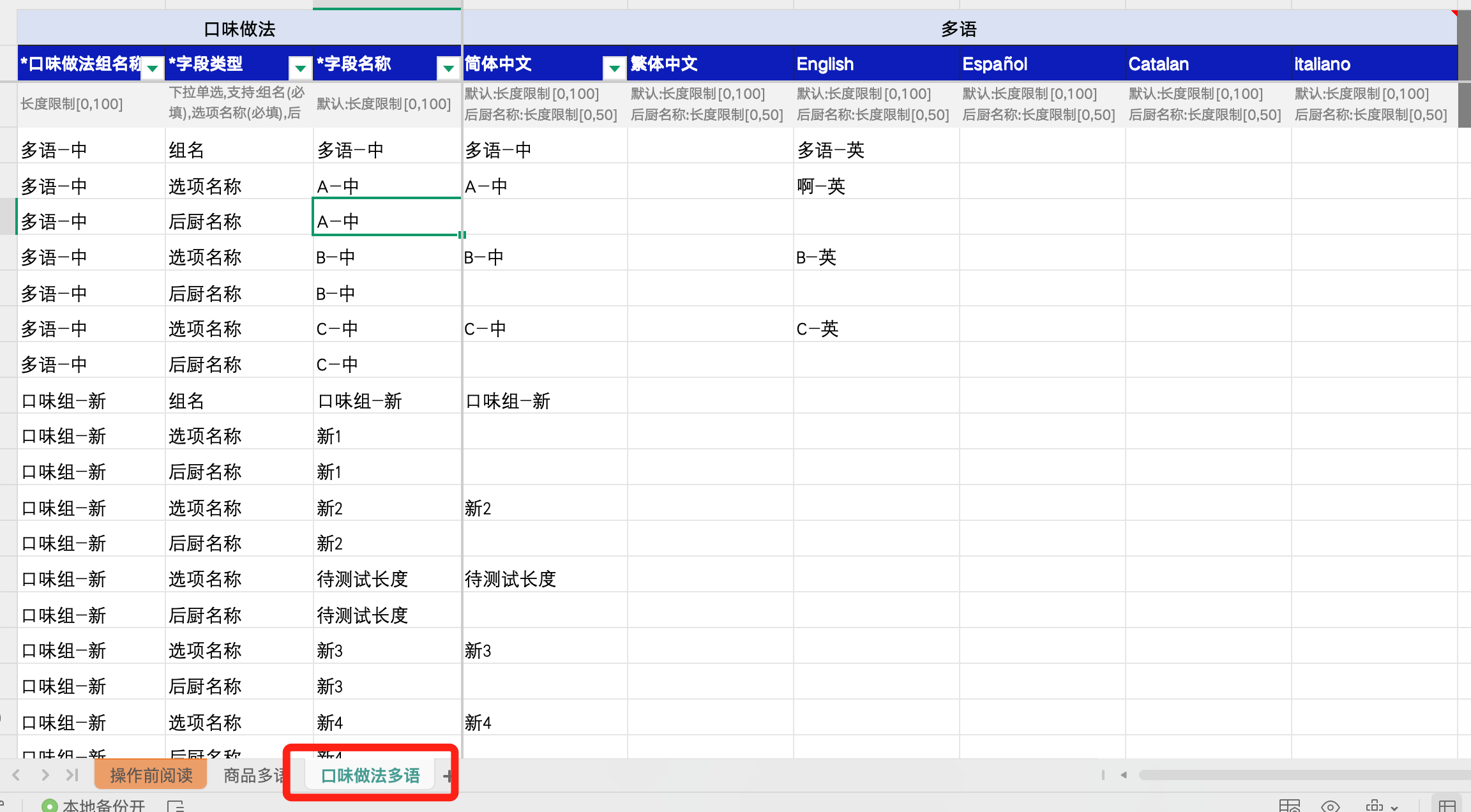Go to previous sheet arrow
The width and height of the screenshot is (1471, 812).
point(17,775)
